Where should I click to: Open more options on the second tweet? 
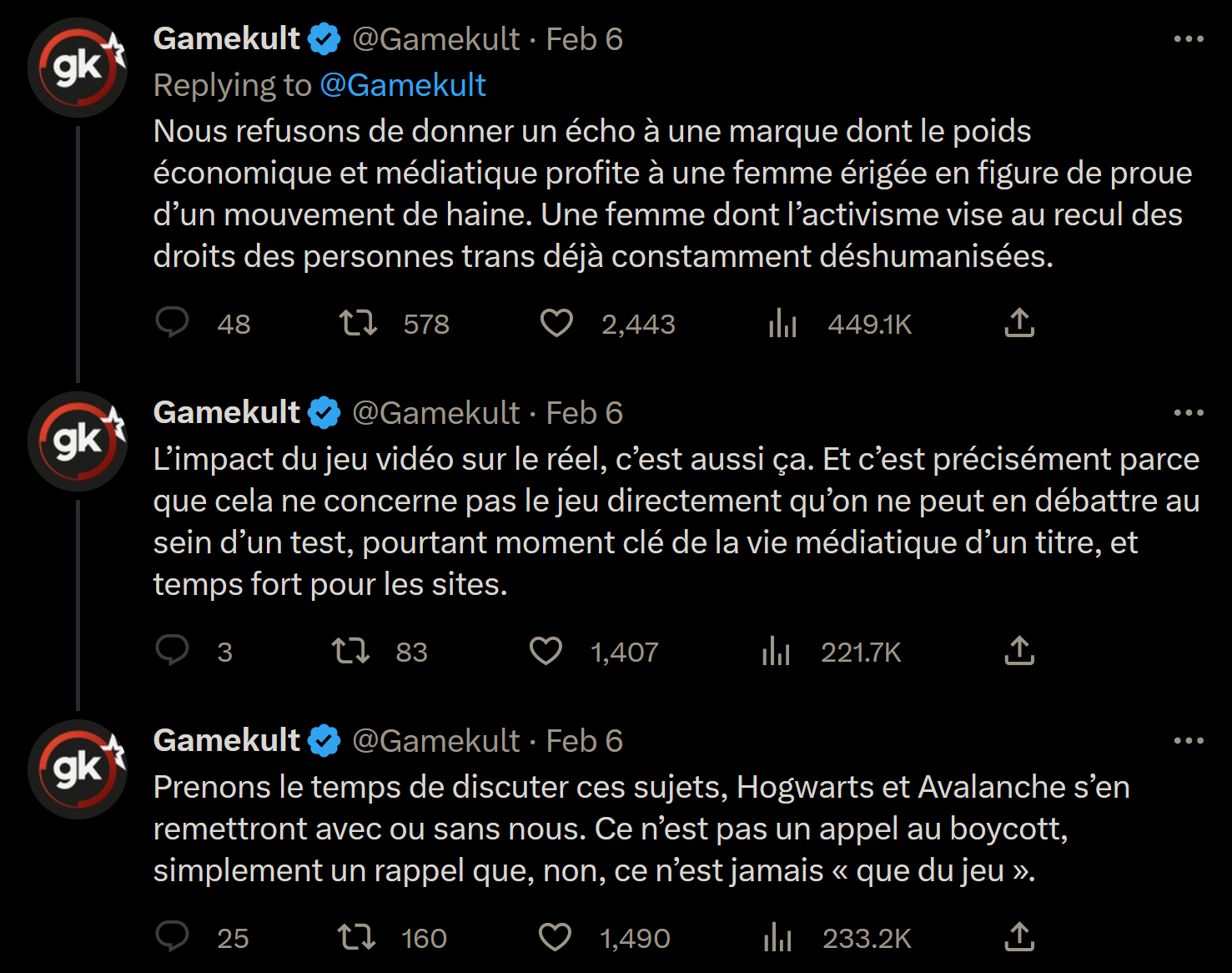click(x=1188, y=413)
